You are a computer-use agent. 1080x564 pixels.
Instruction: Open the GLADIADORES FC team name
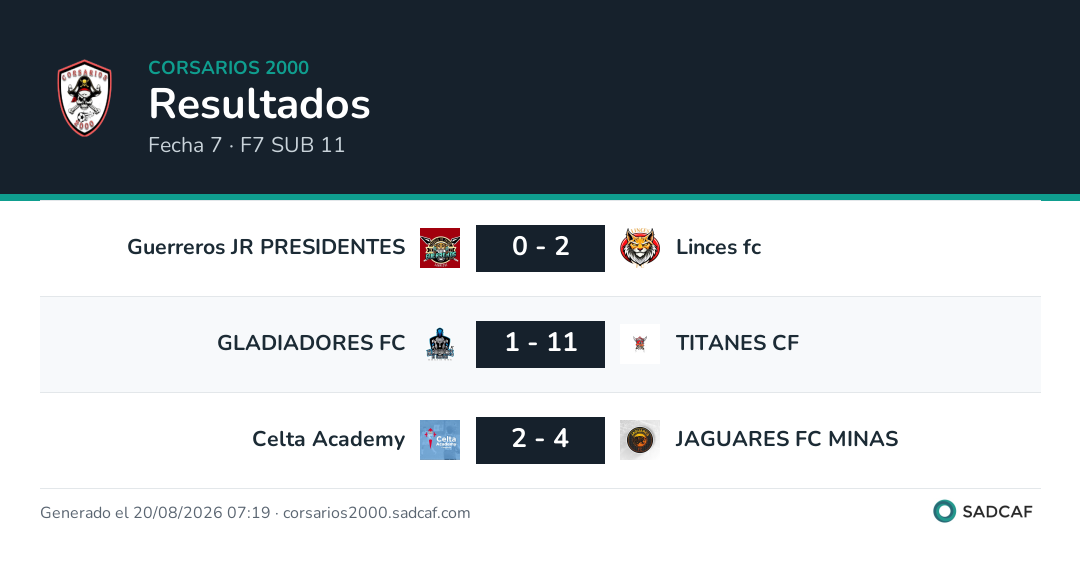311,343
